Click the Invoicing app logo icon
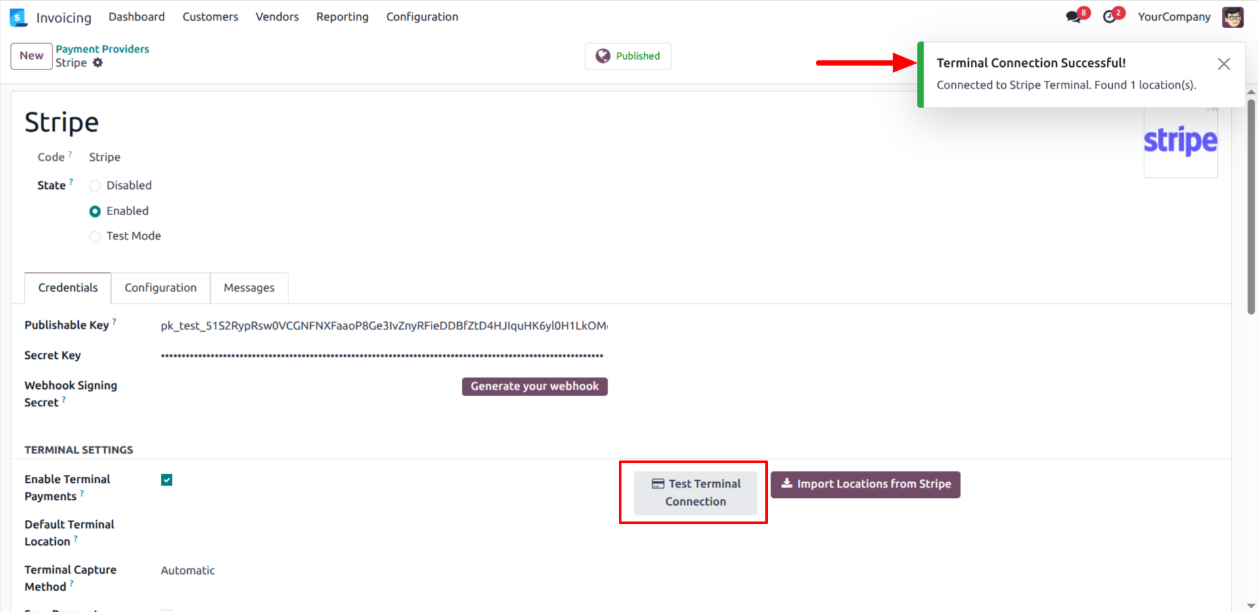1258x612 pixels. point(18,17)
